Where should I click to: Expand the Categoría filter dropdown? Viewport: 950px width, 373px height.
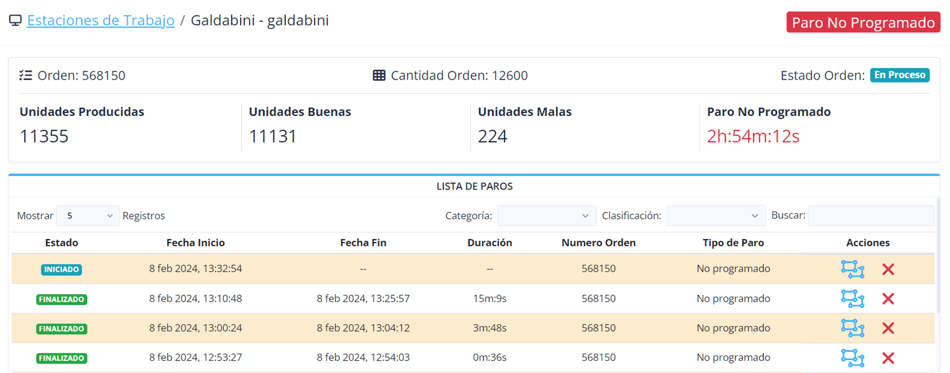(x=547, y=216)
